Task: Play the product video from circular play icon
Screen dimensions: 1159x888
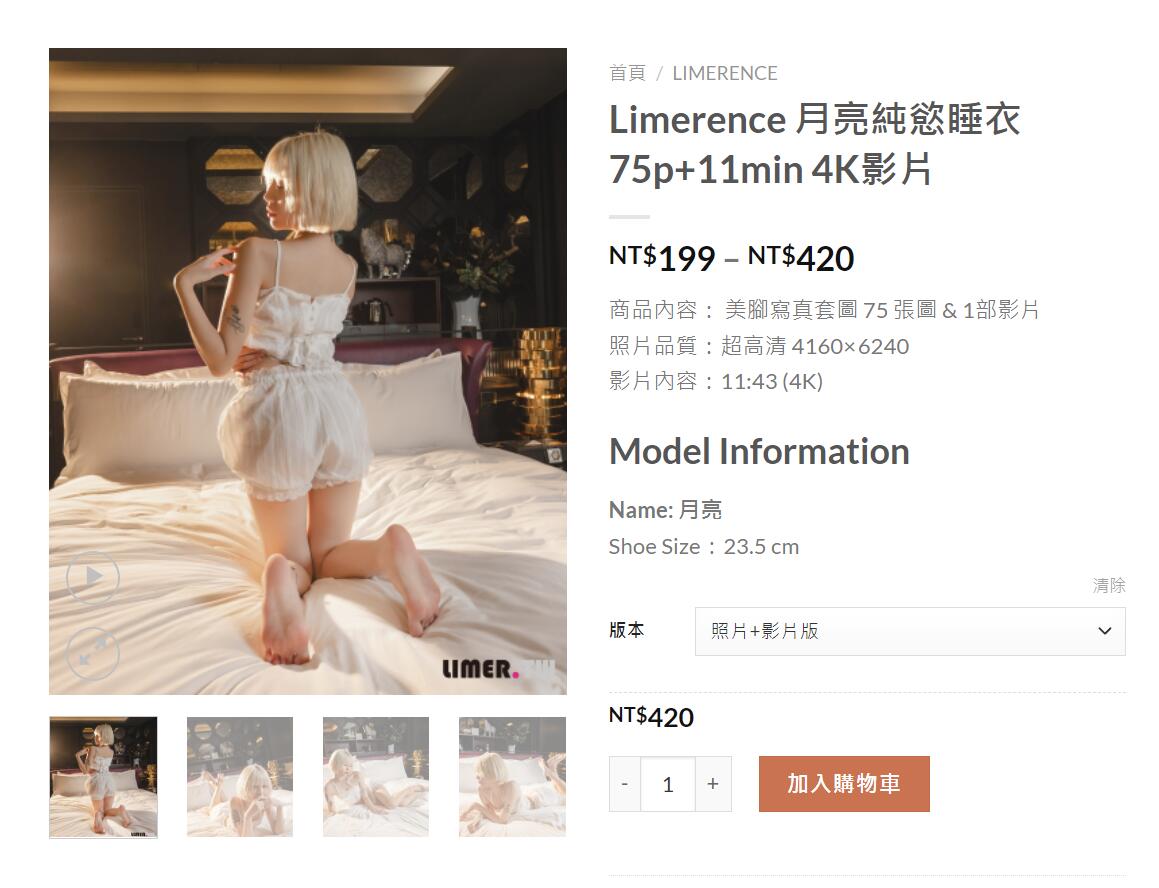Action: [x=92, y=577]
